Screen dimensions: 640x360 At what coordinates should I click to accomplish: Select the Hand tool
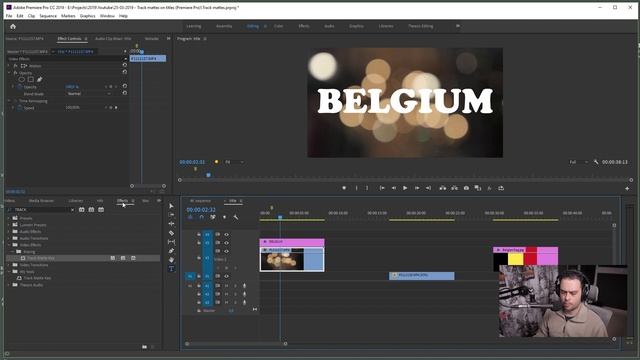click(x=171, y=260)
